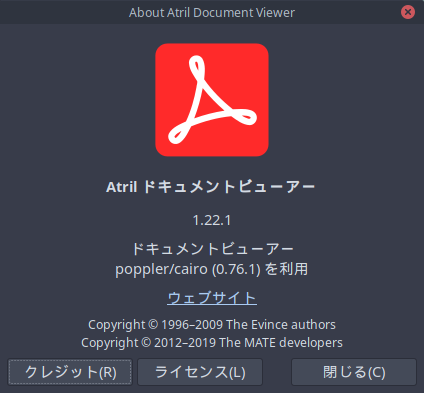Click the Atril ドキュメントビューアー bold heading
The width and height of the screenshot is (424, 393).
[210, 187]
